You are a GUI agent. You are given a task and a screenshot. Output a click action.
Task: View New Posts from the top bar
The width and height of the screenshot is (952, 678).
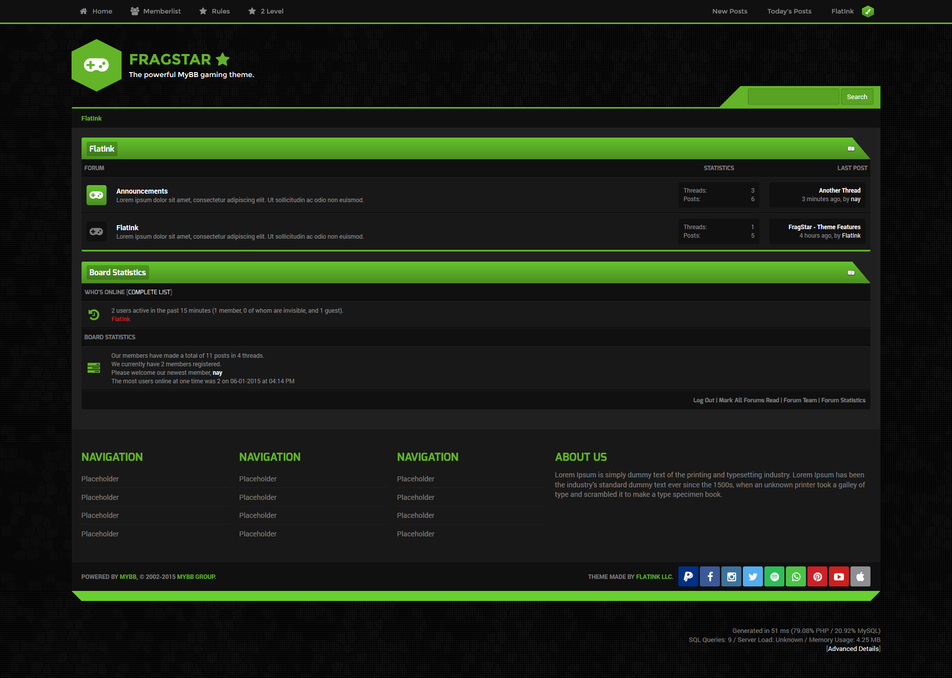tap(730, 11)
